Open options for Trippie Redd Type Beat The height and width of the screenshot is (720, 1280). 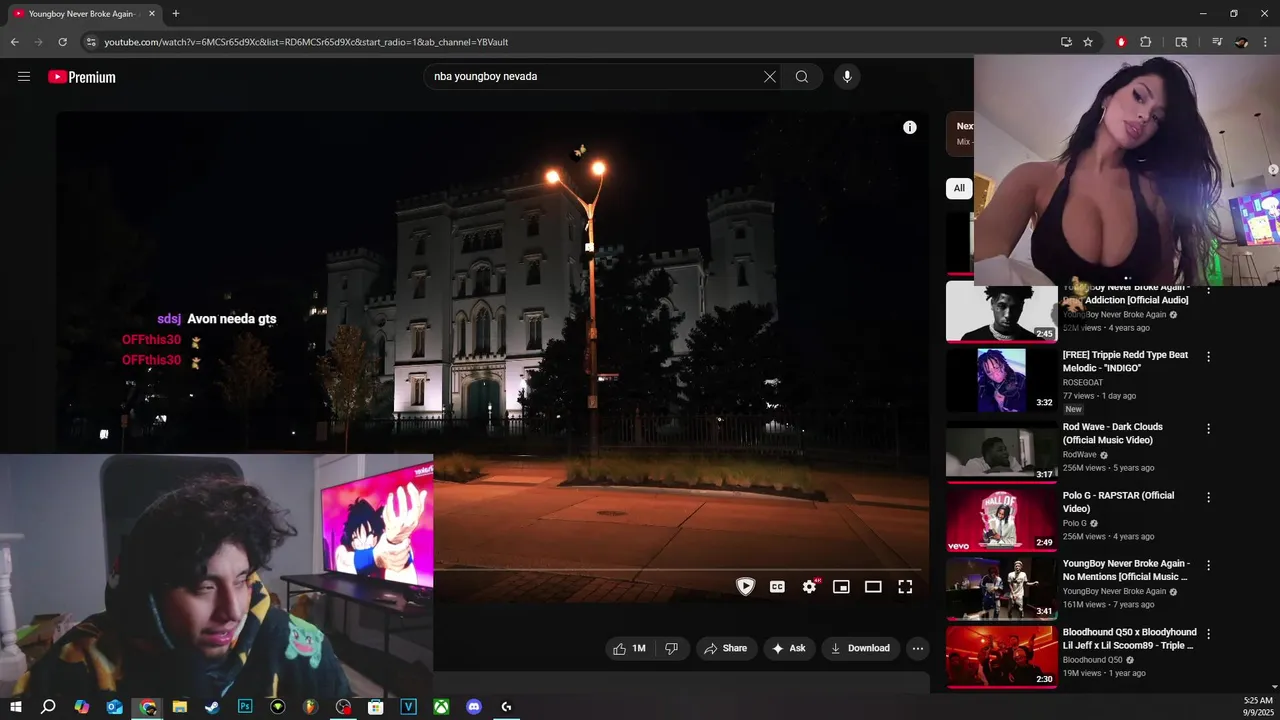click(1208, 357)
